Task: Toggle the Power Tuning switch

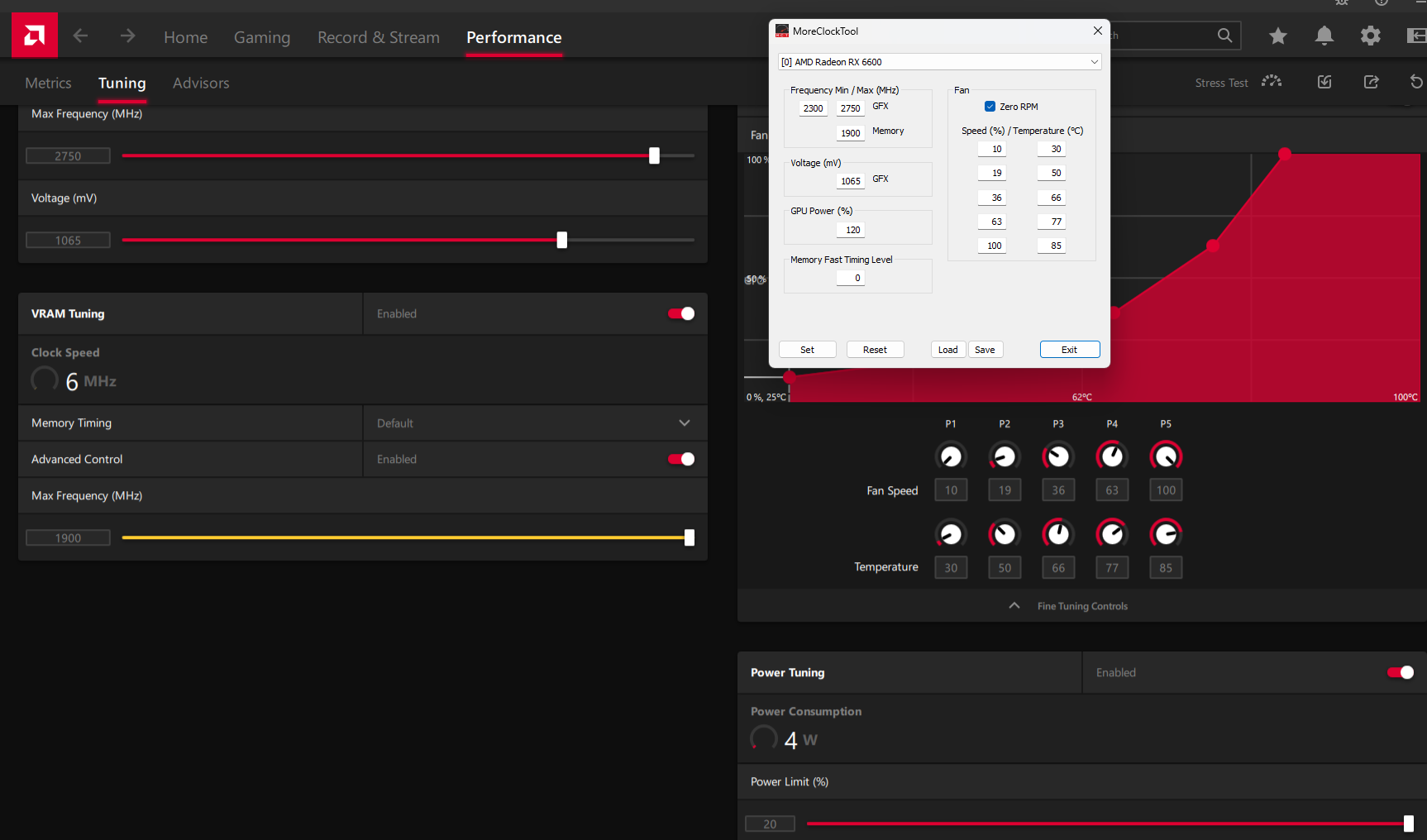Action: tap(1401, 672)
